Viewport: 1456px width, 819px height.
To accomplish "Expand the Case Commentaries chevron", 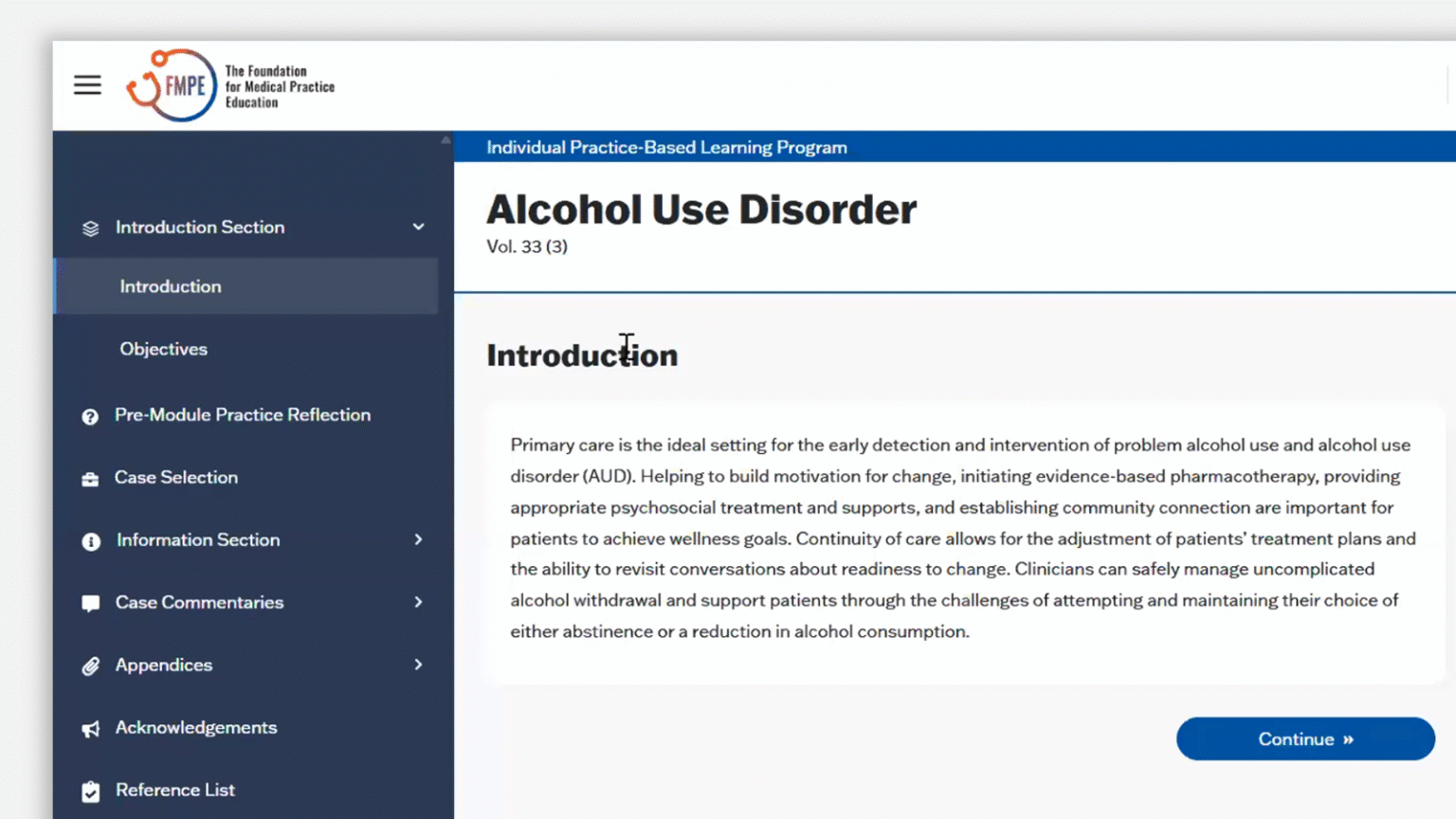I will tap(418, 602).
